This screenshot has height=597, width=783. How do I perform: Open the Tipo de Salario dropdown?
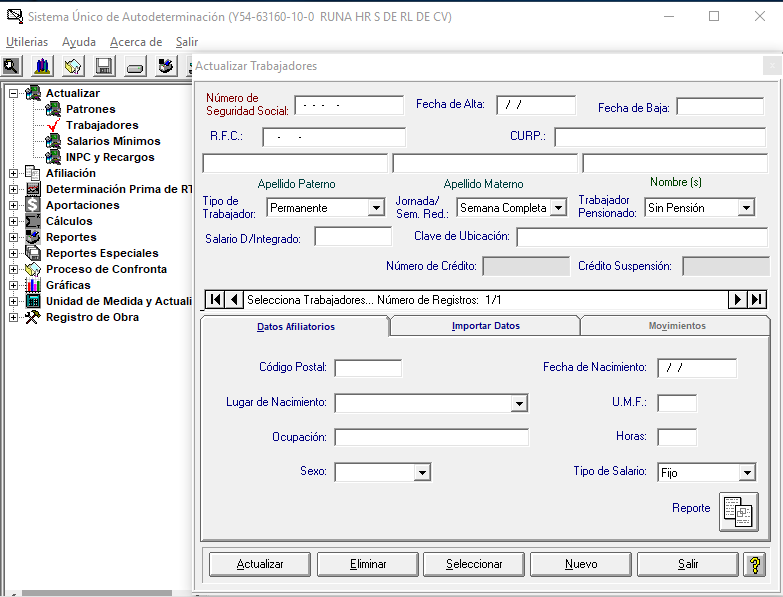[747, 472]
